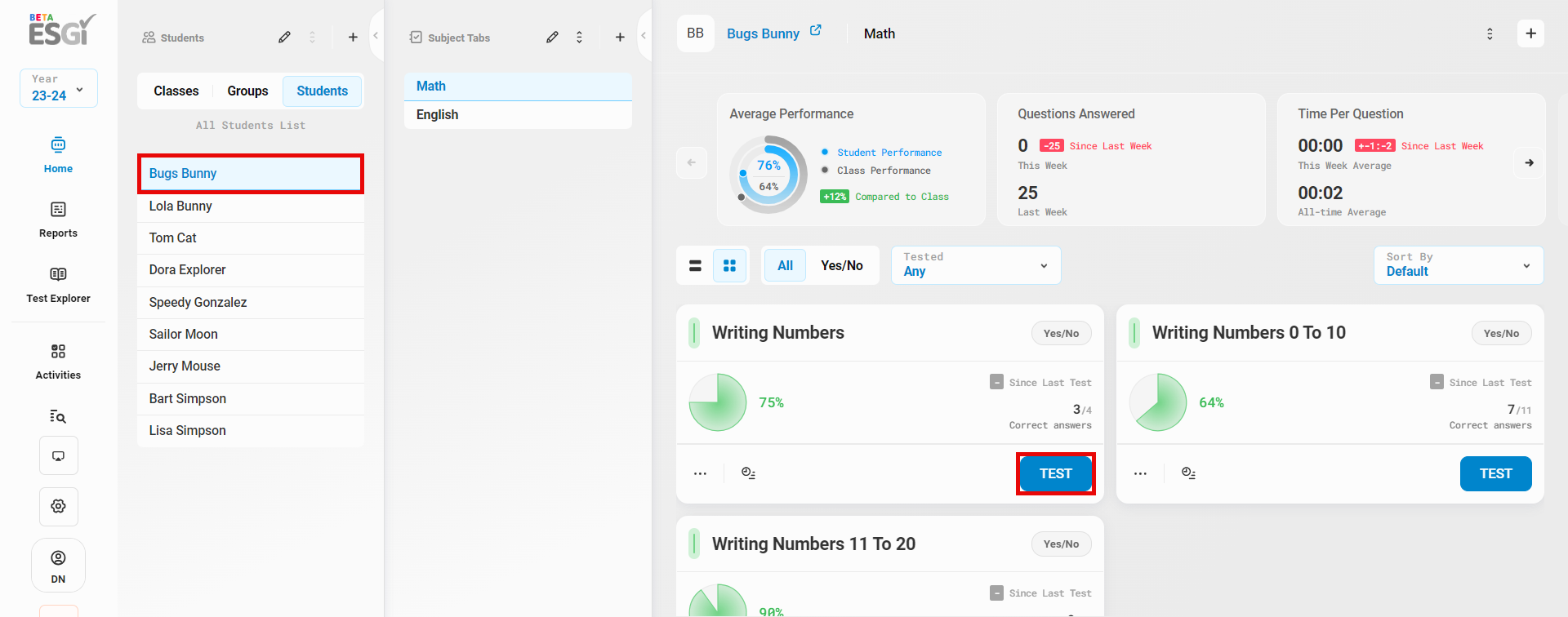This screenshot has width=1568, height=617.
Task: Open history icon on Writing Numbers card
Action: [748, 473]
